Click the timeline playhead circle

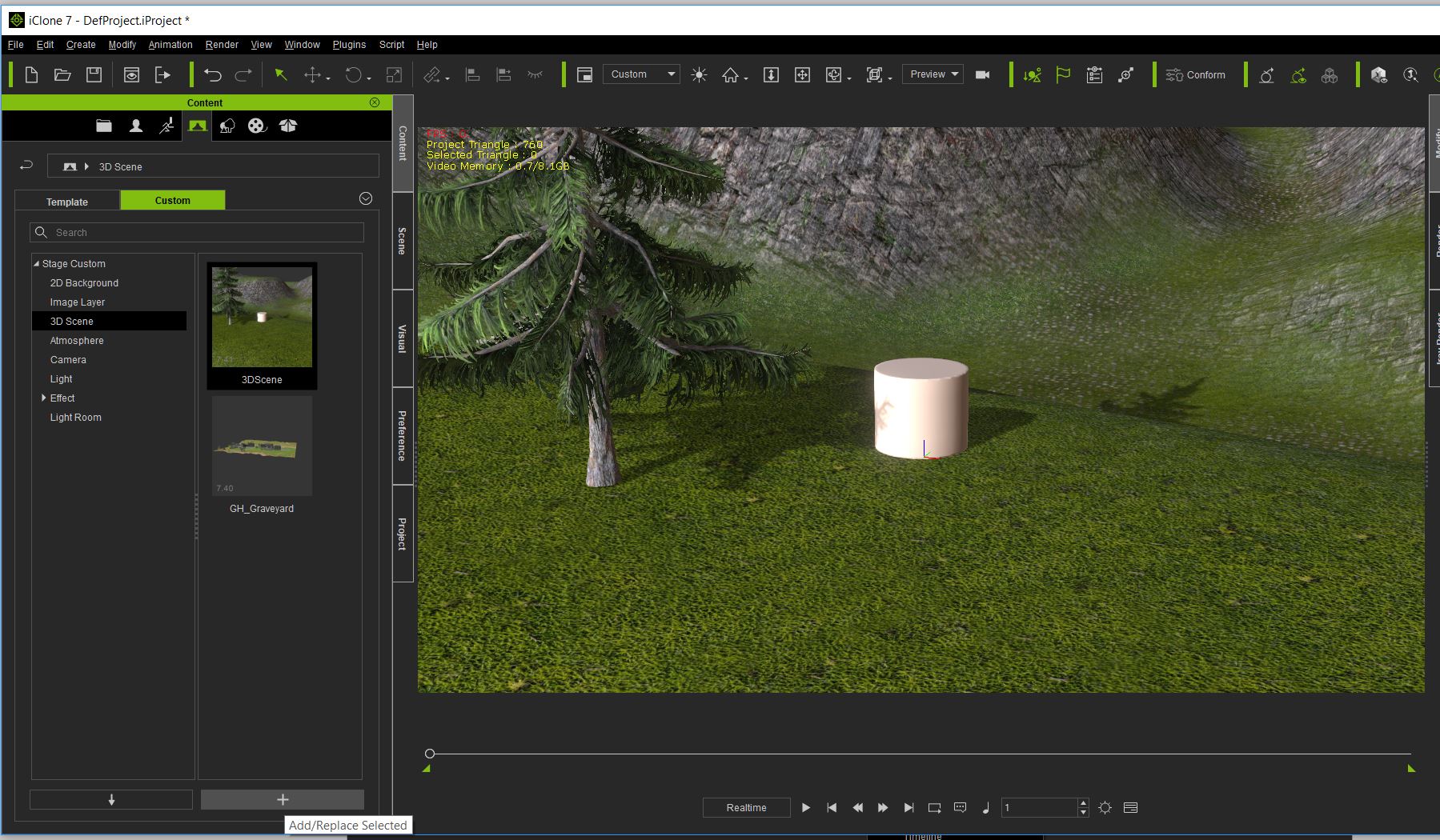[430, 754]
